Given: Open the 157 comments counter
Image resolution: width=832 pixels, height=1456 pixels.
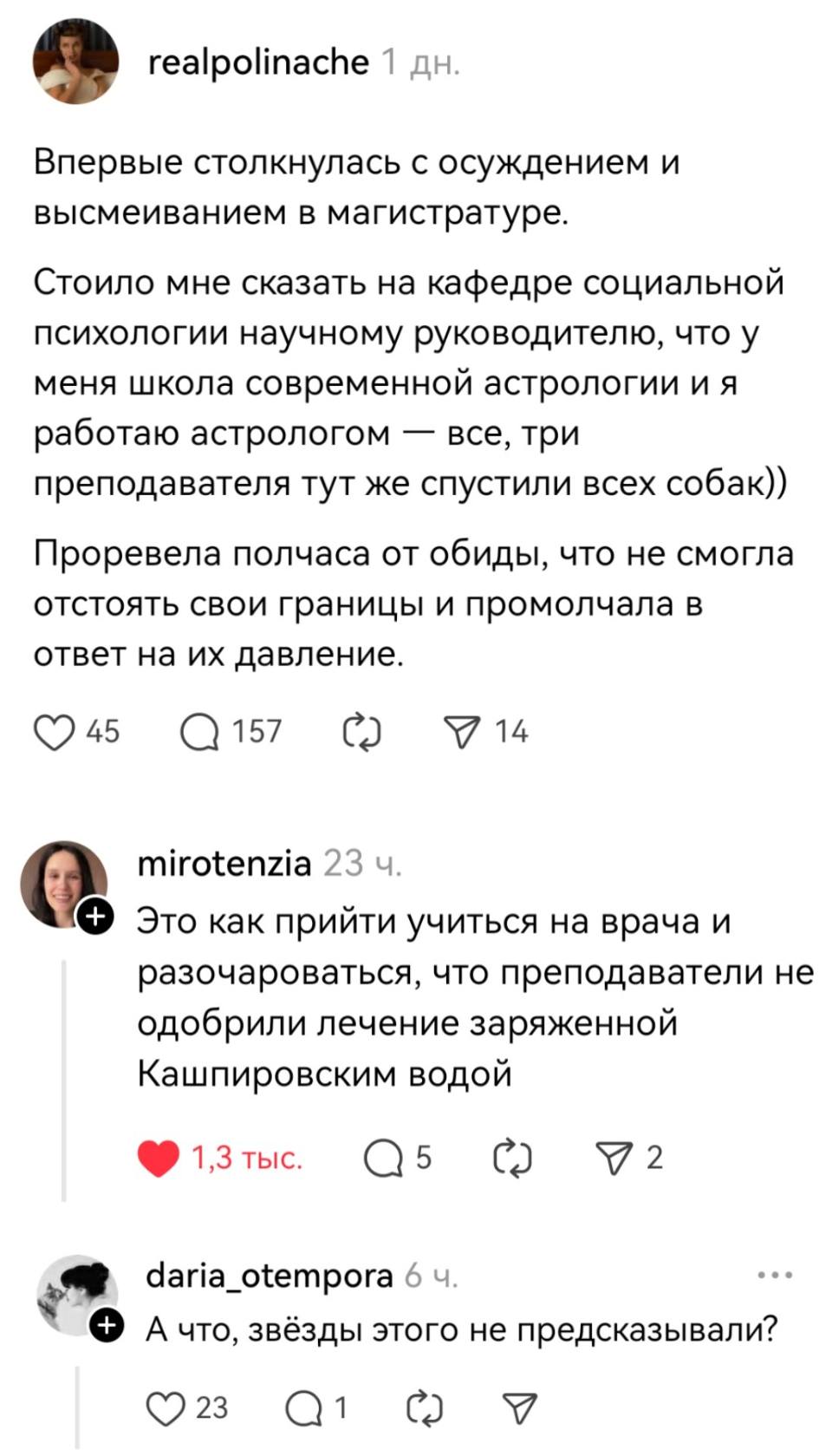Looking at the screenshot, I should (x=251, y=732).
